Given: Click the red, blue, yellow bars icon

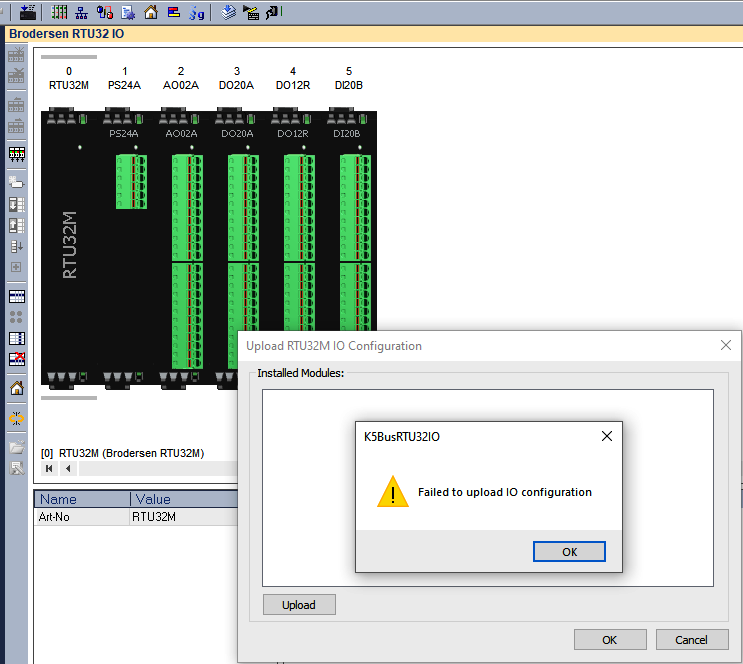Looking at the screenshot, I should coord(174,12).
